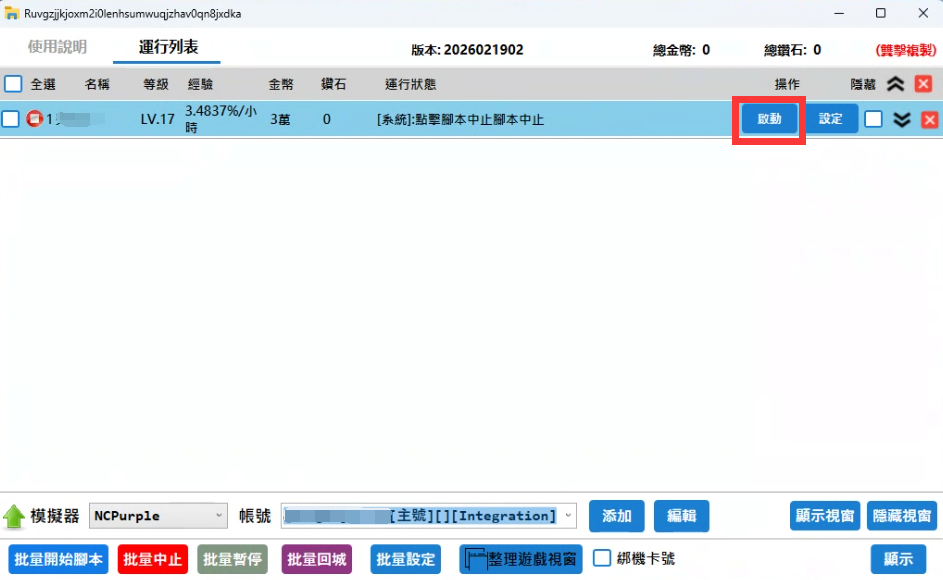Viewport: 943px width, 580px height.
Task: Click the red stop icon in row 1
Action: 34,120
